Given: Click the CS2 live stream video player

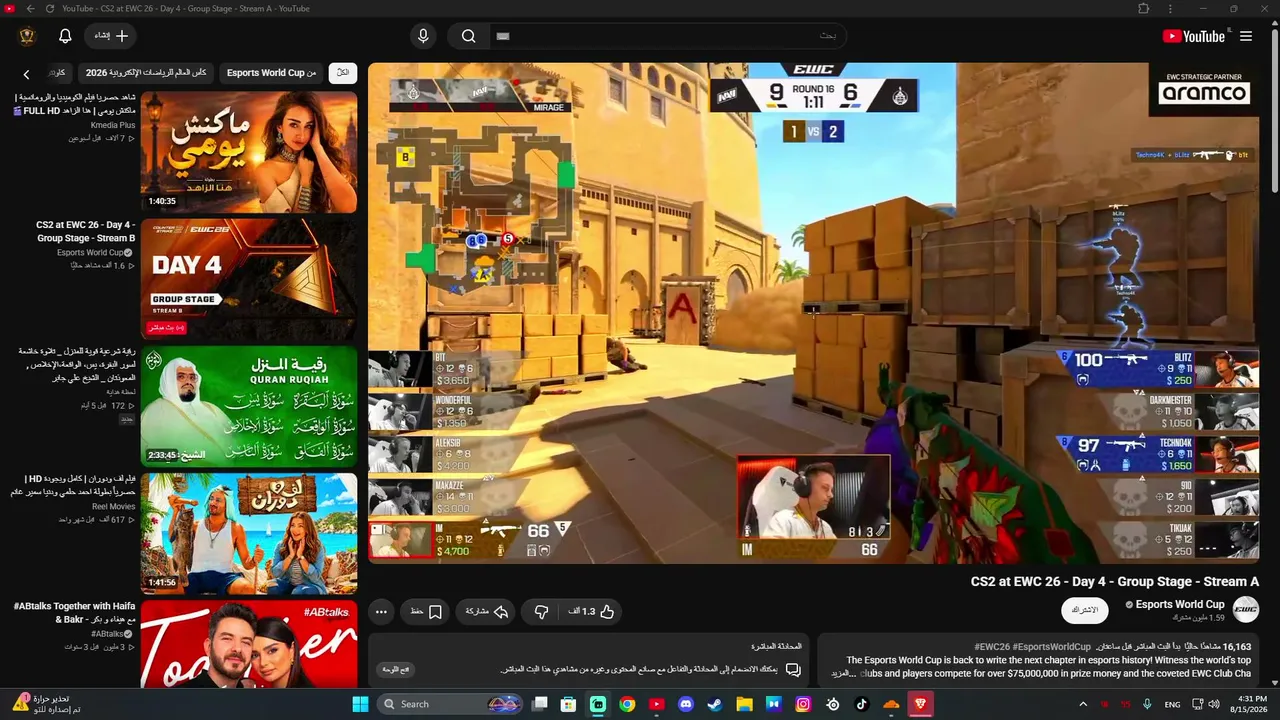Looking at the screenshot, I should (x=813, y=313).
